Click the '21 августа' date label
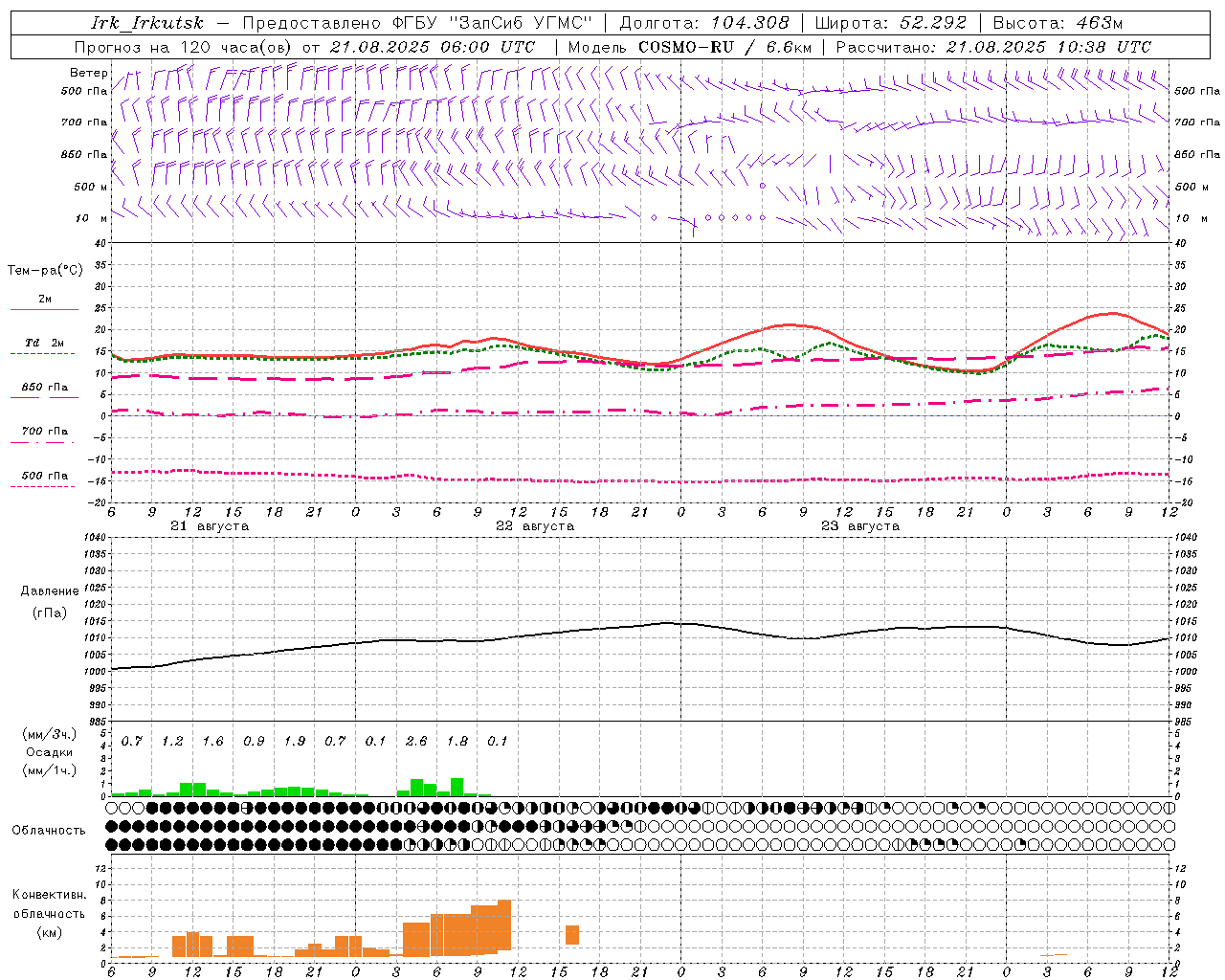The width and height of the screenshot is (1225, 980). click(210, 526)
